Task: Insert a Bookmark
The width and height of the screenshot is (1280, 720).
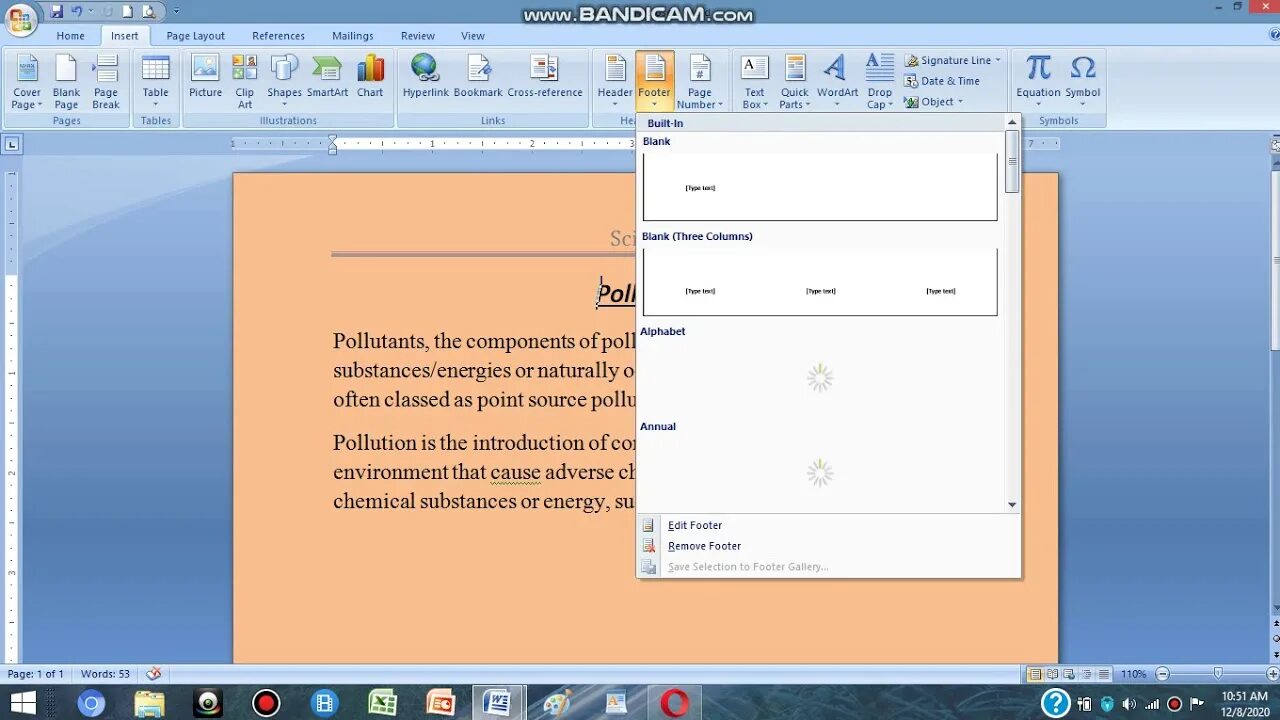Action: coord(478,77)
